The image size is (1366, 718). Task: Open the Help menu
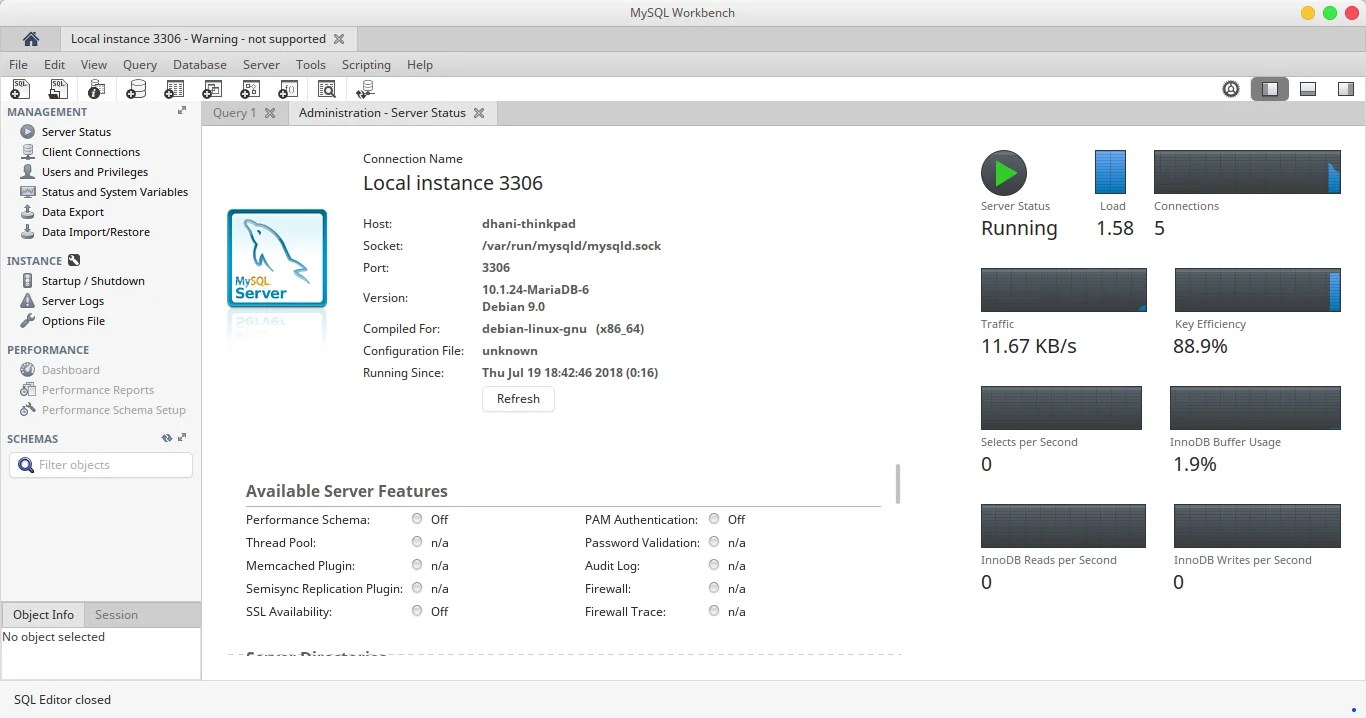click(x=420, y=65)
